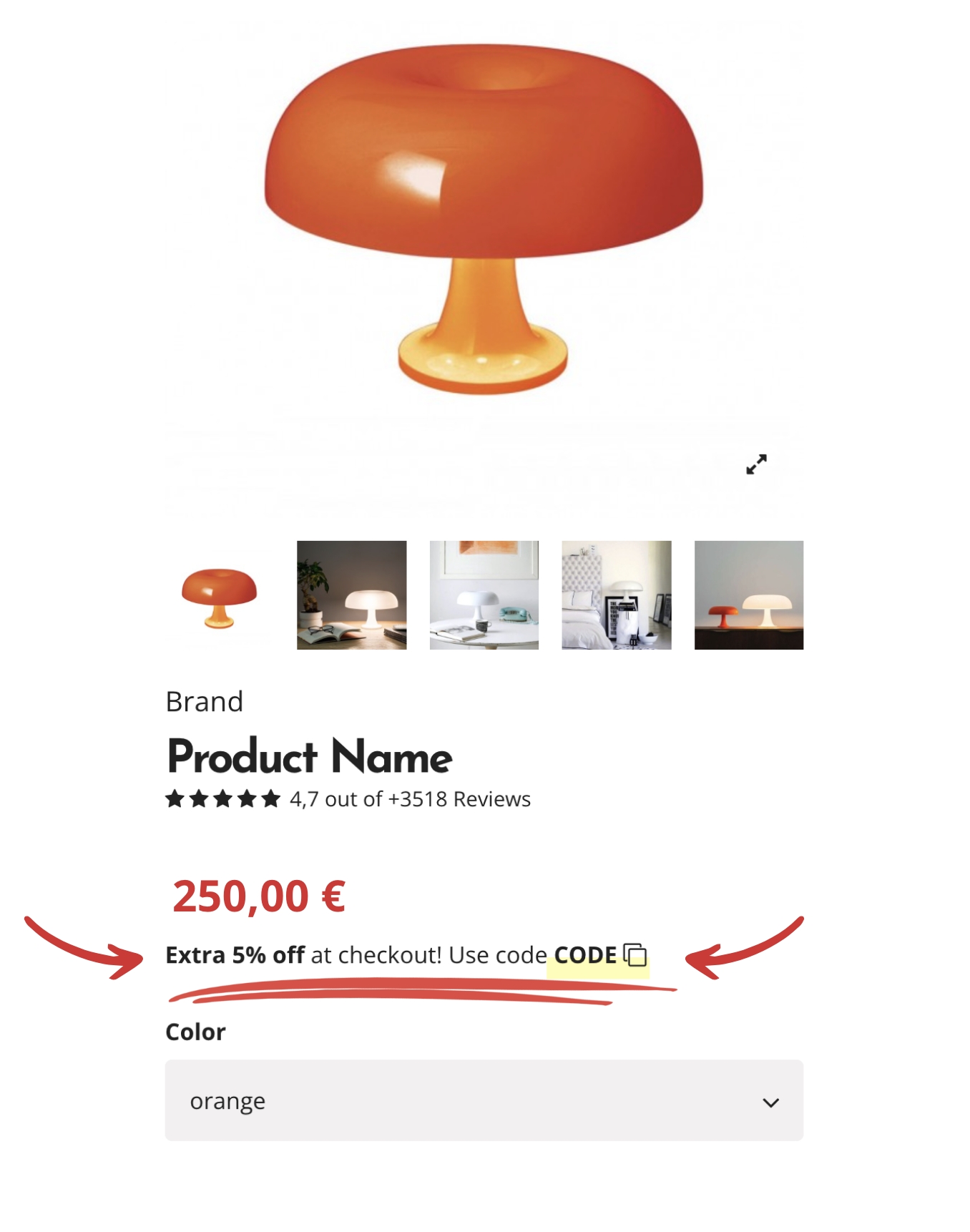Click the five-star rating icons
This screenshot has width=970, height=1232.
(222, 798)
